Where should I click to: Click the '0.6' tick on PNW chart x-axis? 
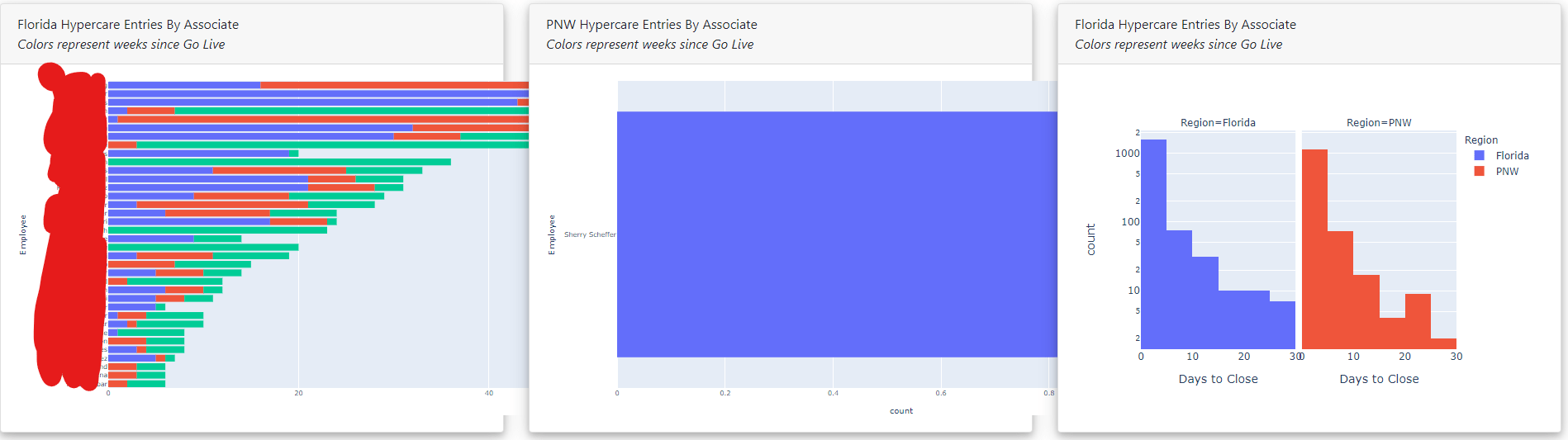point(941,393)
